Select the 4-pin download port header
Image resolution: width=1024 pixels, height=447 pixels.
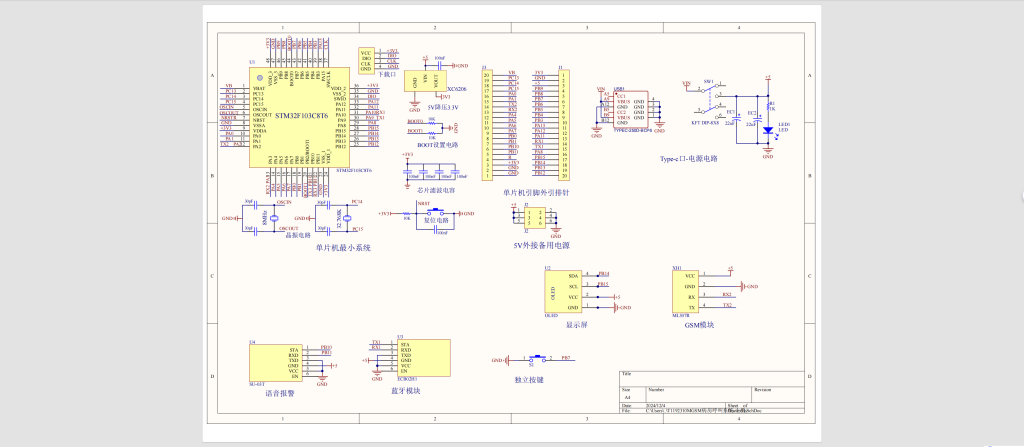366,59
